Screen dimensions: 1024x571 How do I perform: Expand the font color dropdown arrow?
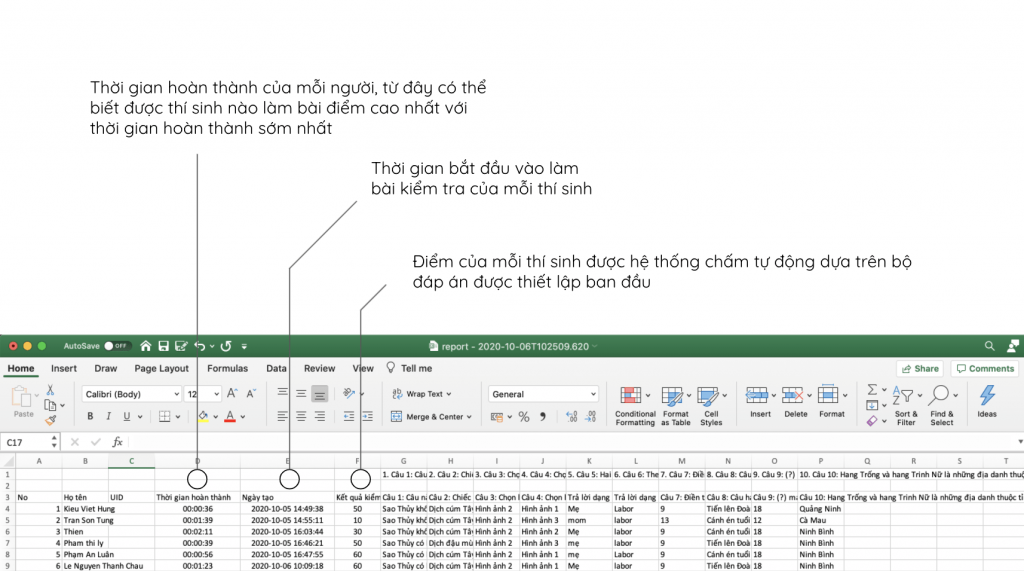243,417
